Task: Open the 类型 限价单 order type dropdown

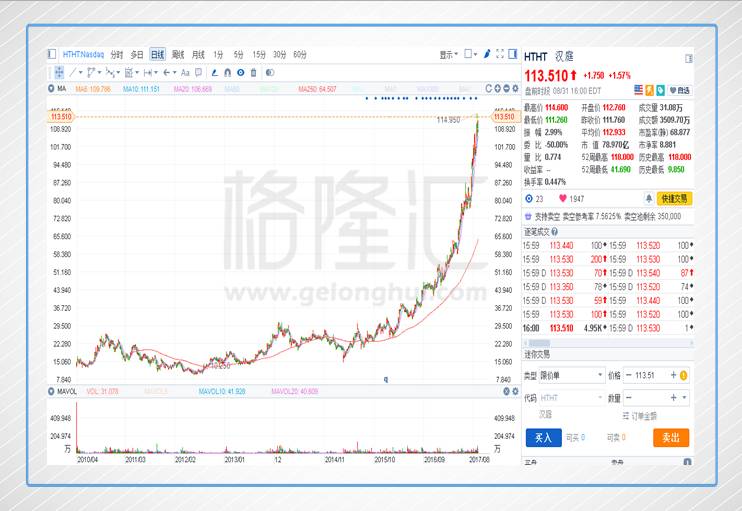Action: 572,375
